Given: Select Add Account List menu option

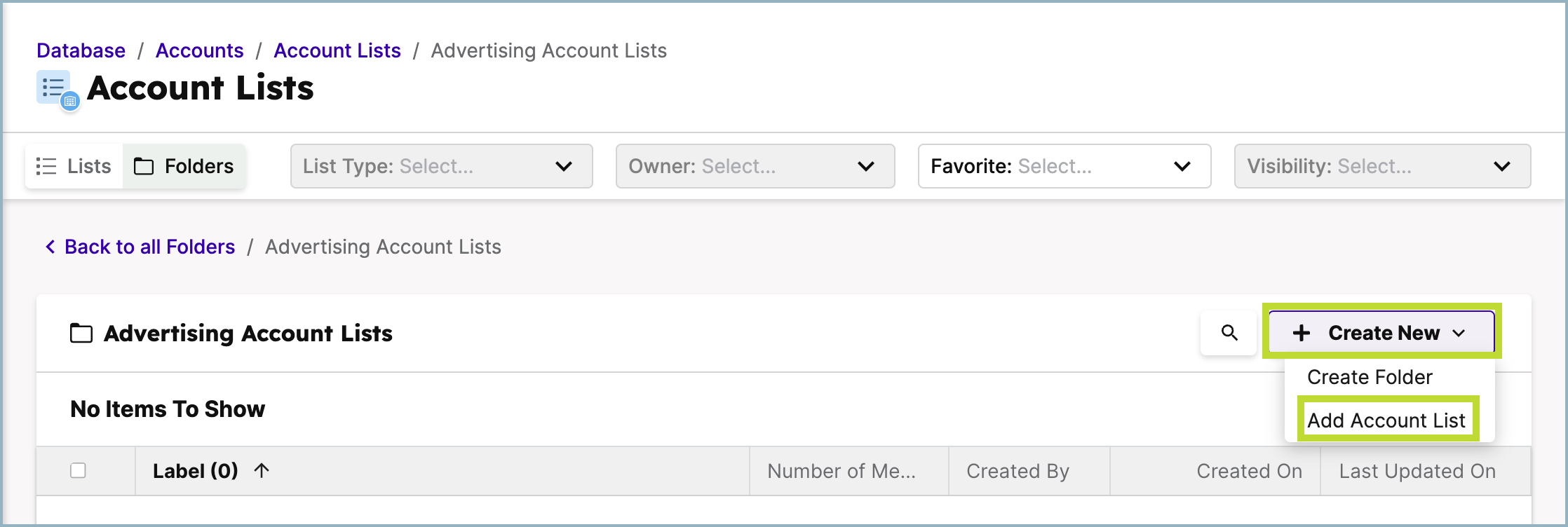Looking at the screenshot, I should click(1386, 420).
